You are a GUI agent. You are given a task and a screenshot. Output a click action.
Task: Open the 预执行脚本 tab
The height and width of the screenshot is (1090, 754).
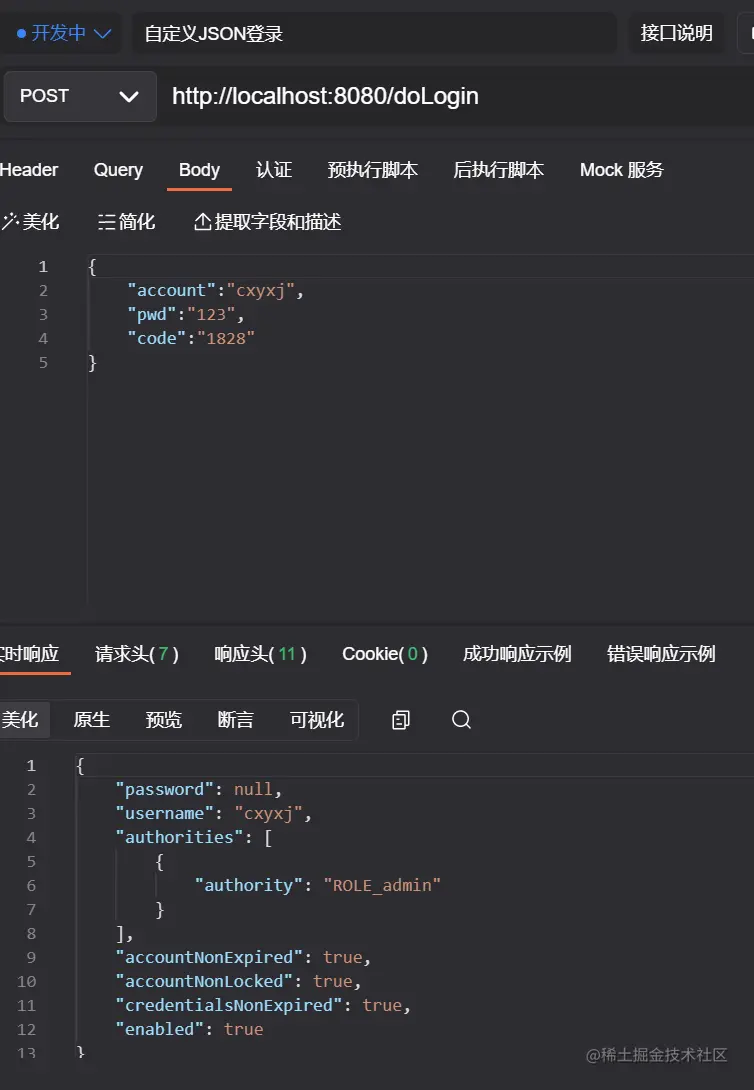click(372, 170)
